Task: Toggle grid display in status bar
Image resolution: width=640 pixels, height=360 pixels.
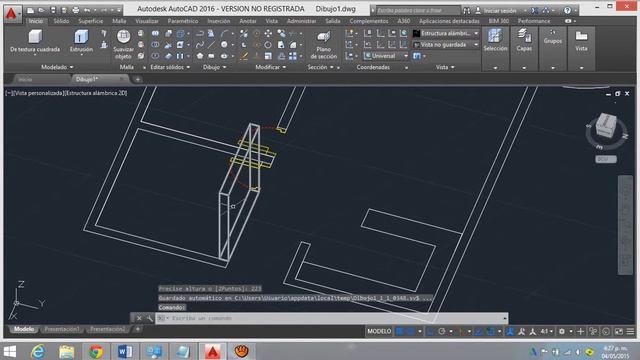Action: click(400, 331)
